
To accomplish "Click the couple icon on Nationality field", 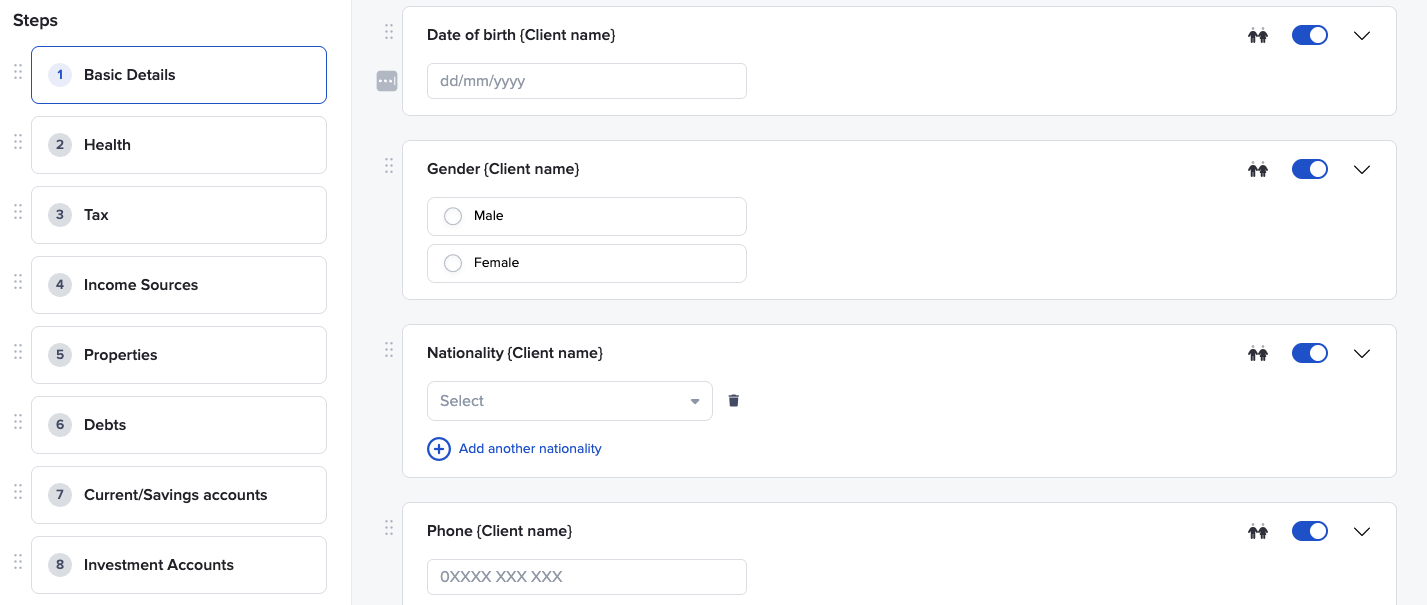I will pos(1257,354).
